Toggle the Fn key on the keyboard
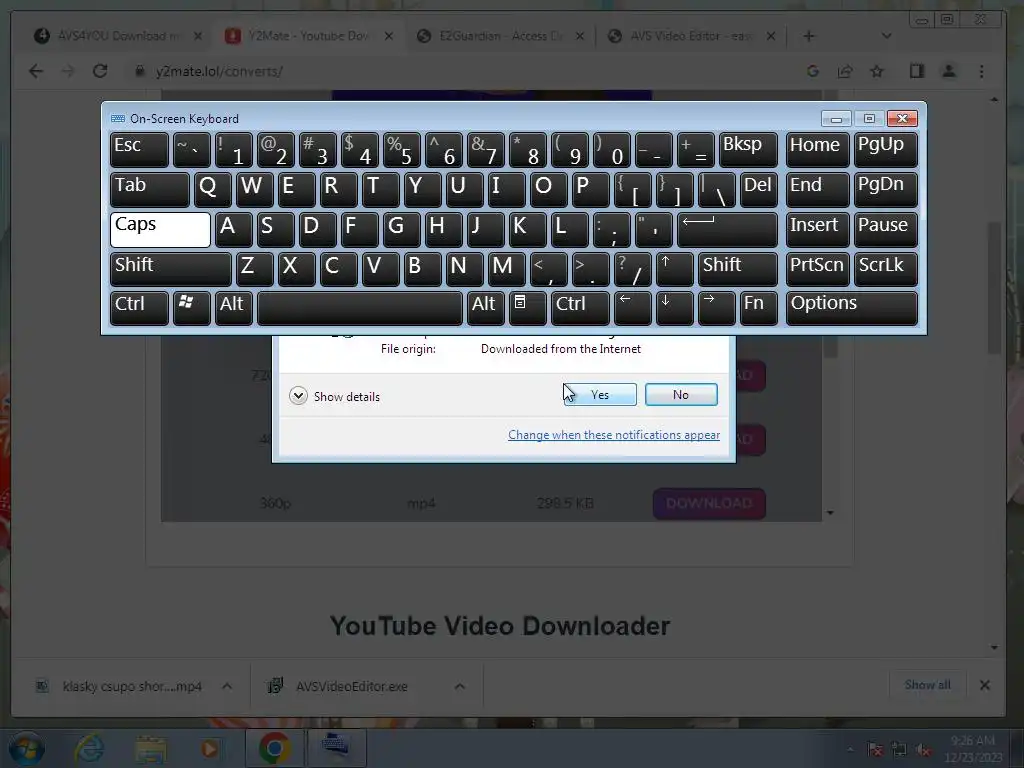This screenshot has width=1024, height=768. (759, 308)
